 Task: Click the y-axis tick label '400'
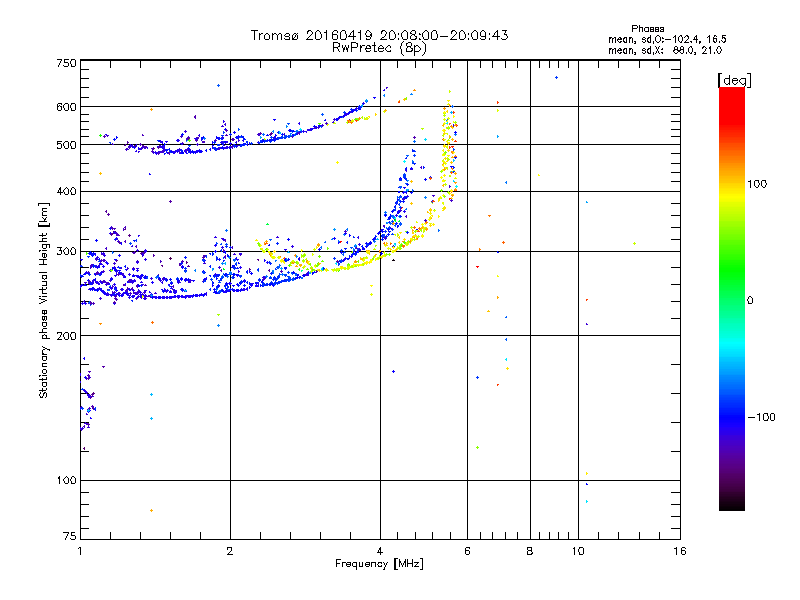tap(66, 191)
